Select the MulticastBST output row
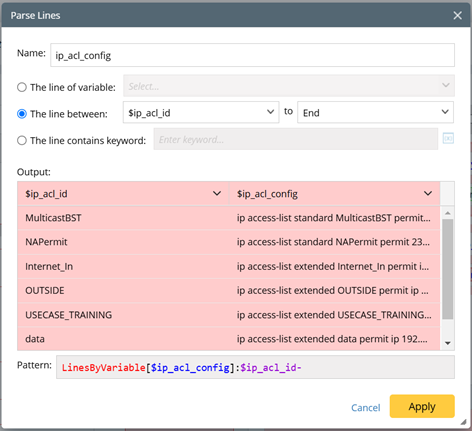 pyautogui.click(x=229, y=218)
